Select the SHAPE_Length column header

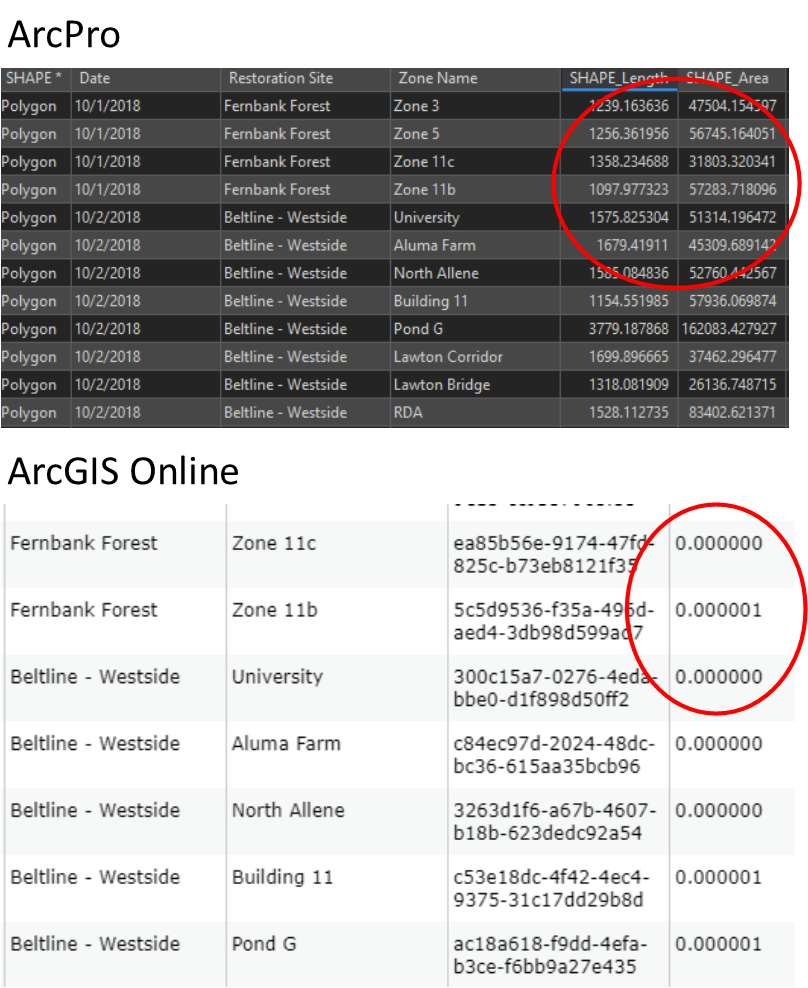pos(619,78)
